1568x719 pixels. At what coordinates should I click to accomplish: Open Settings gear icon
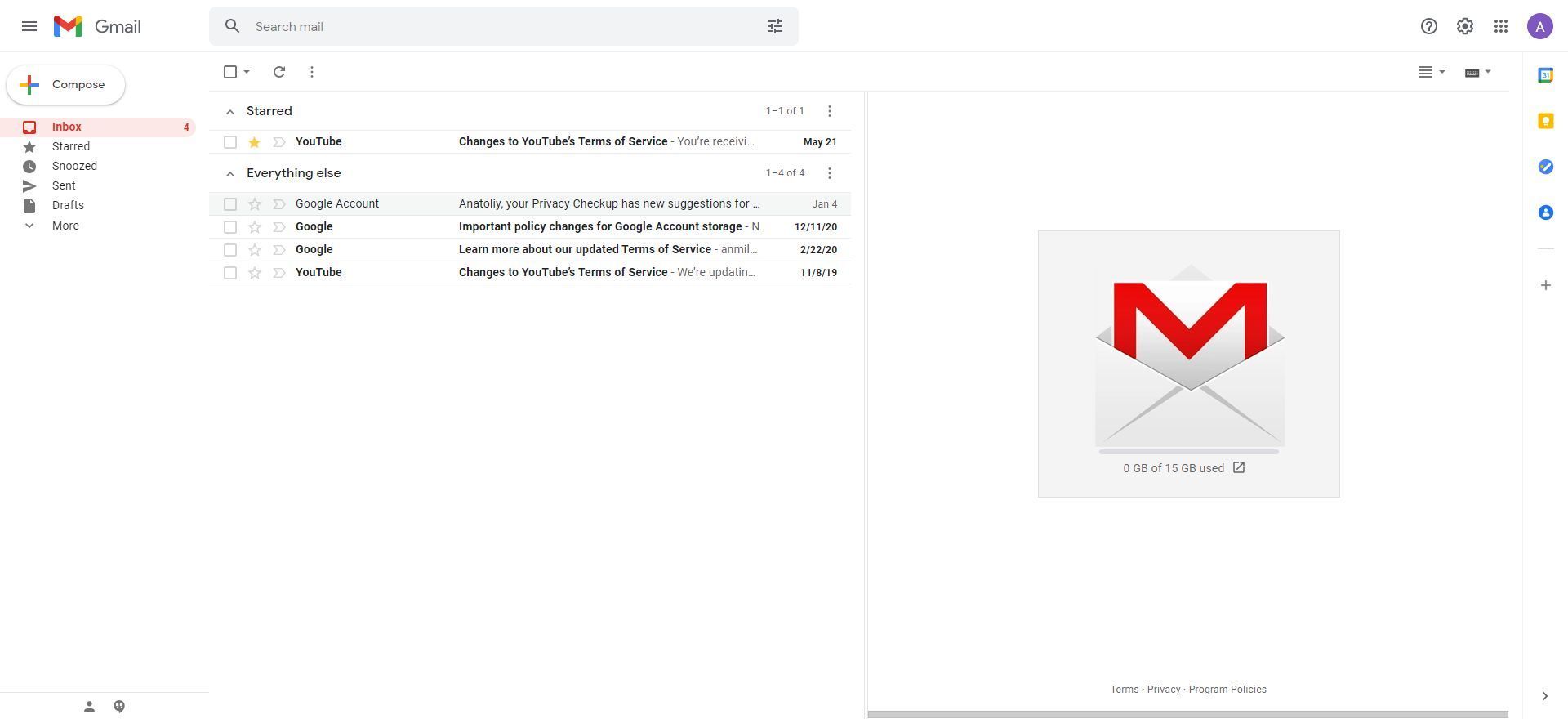[x=1465, y=26]
